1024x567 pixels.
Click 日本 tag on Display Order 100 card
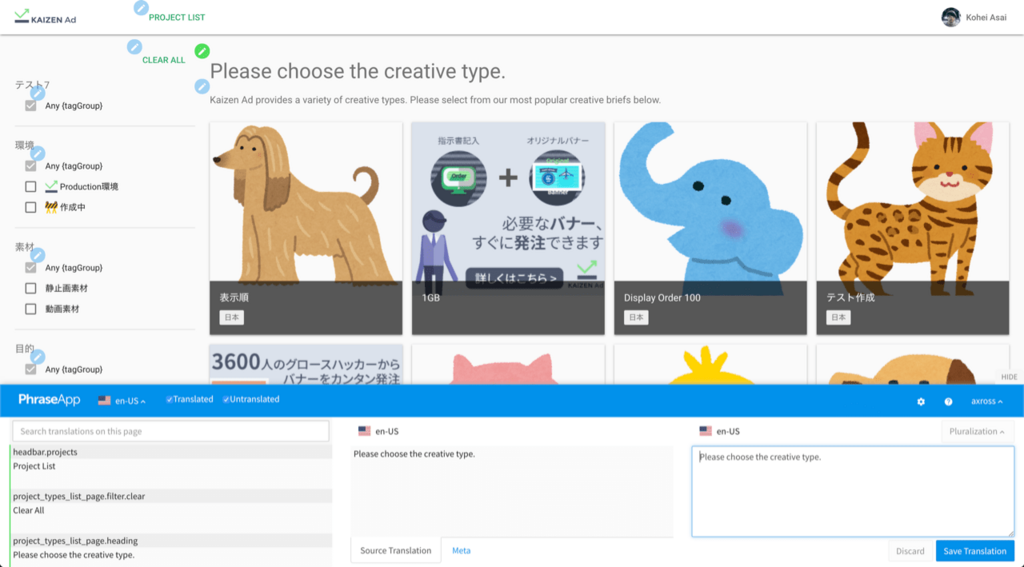point(636,317)
